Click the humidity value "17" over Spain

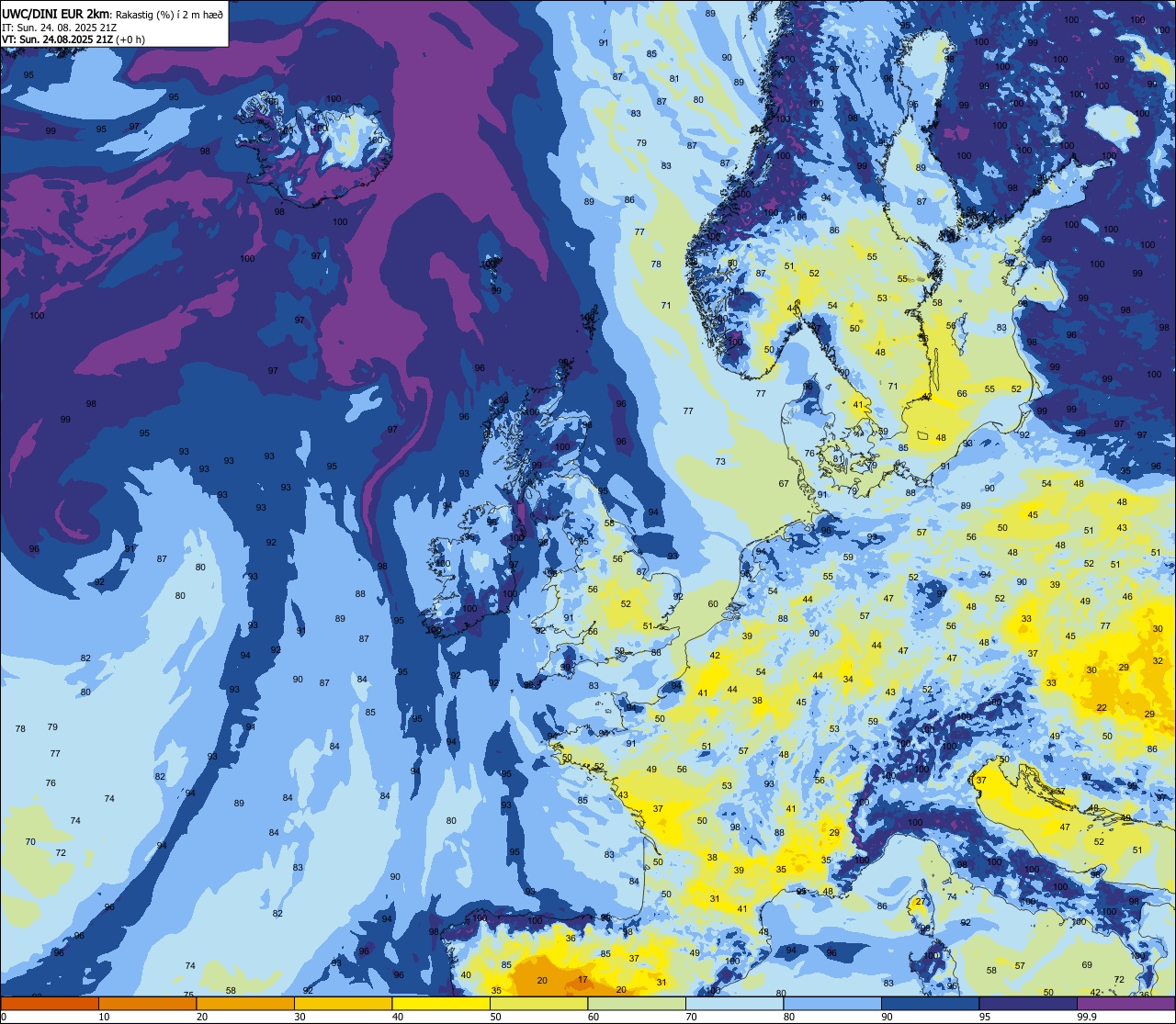[583, 979]
